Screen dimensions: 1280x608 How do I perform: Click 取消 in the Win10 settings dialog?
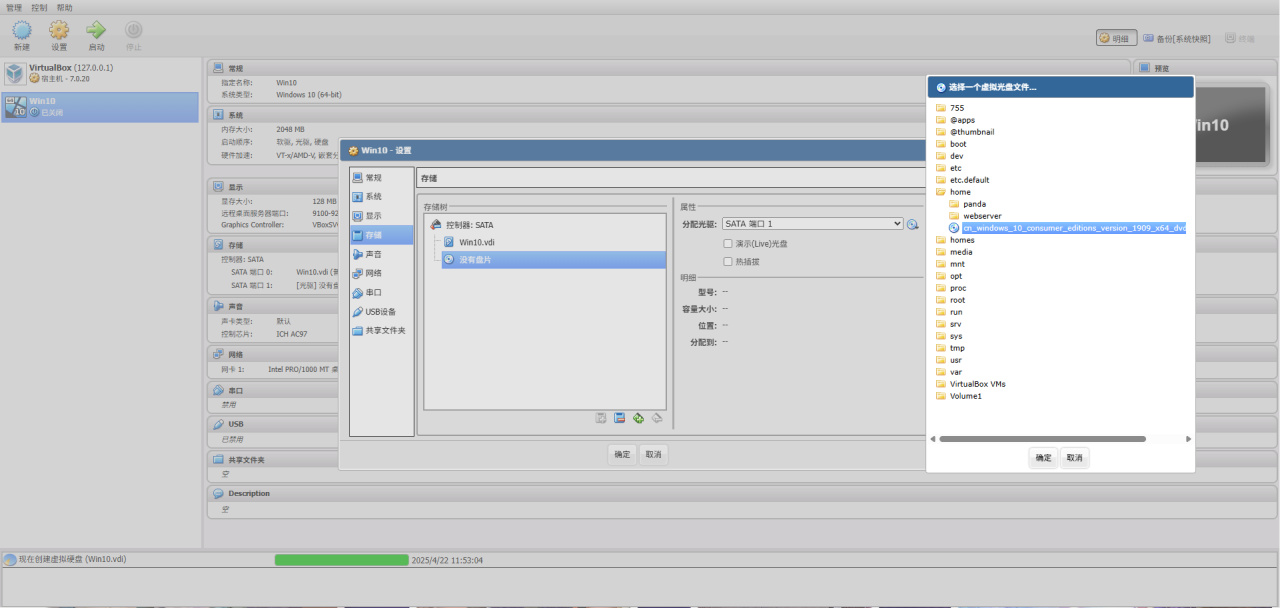[x=653, y=454]
